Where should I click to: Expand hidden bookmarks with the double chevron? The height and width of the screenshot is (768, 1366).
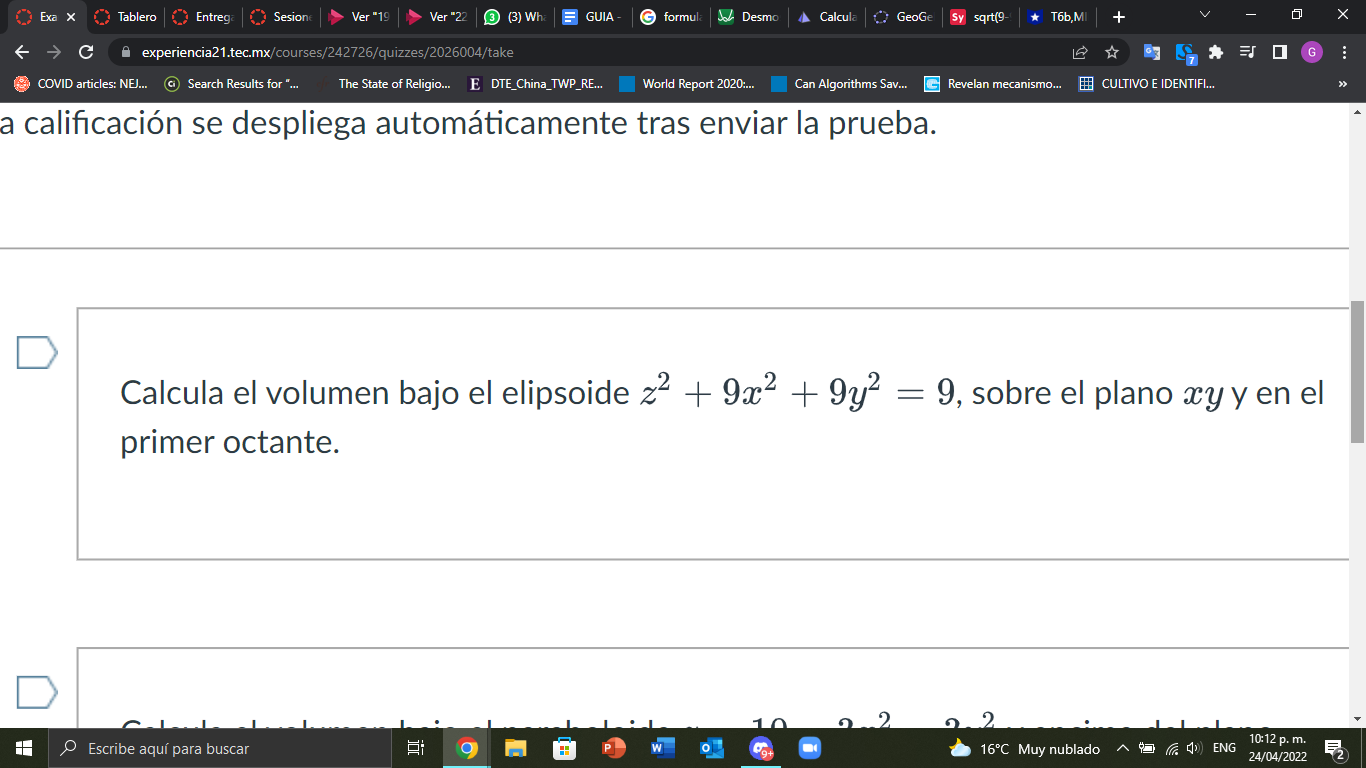point(1343,84)
